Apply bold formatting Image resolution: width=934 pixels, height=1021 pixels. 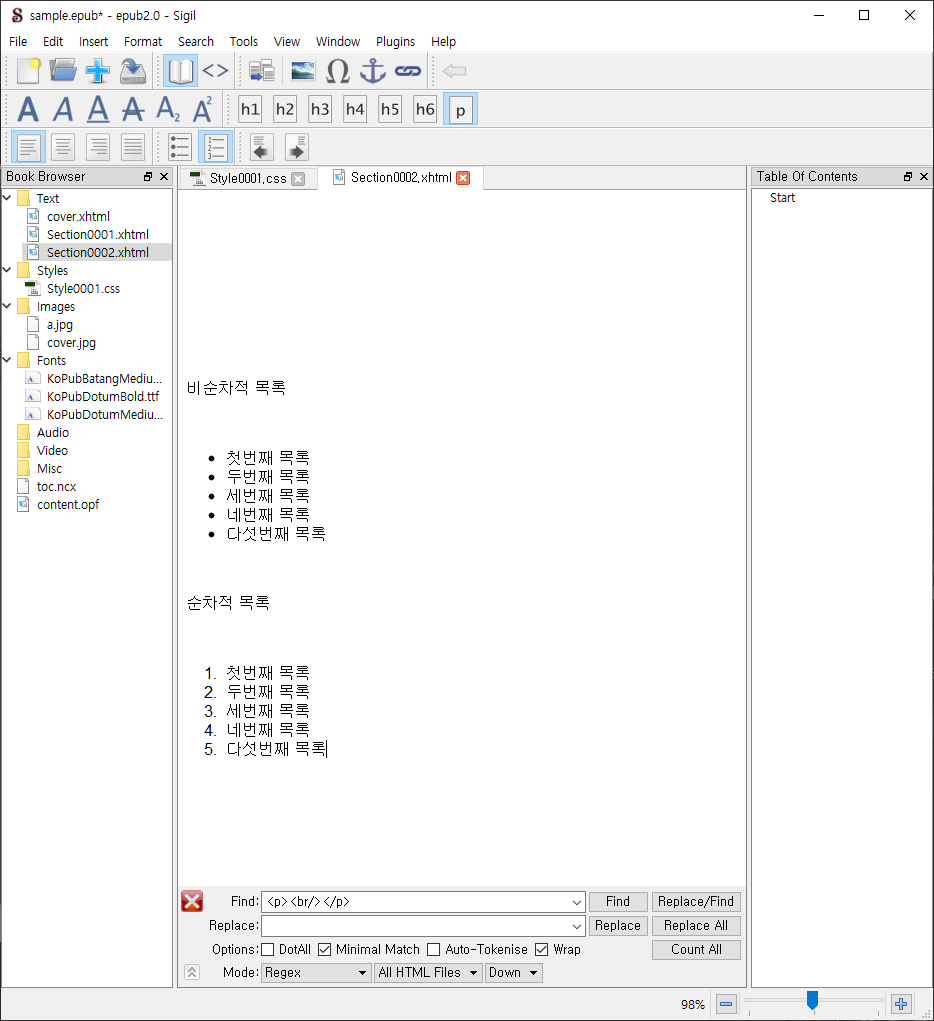[x=28, y=109]
